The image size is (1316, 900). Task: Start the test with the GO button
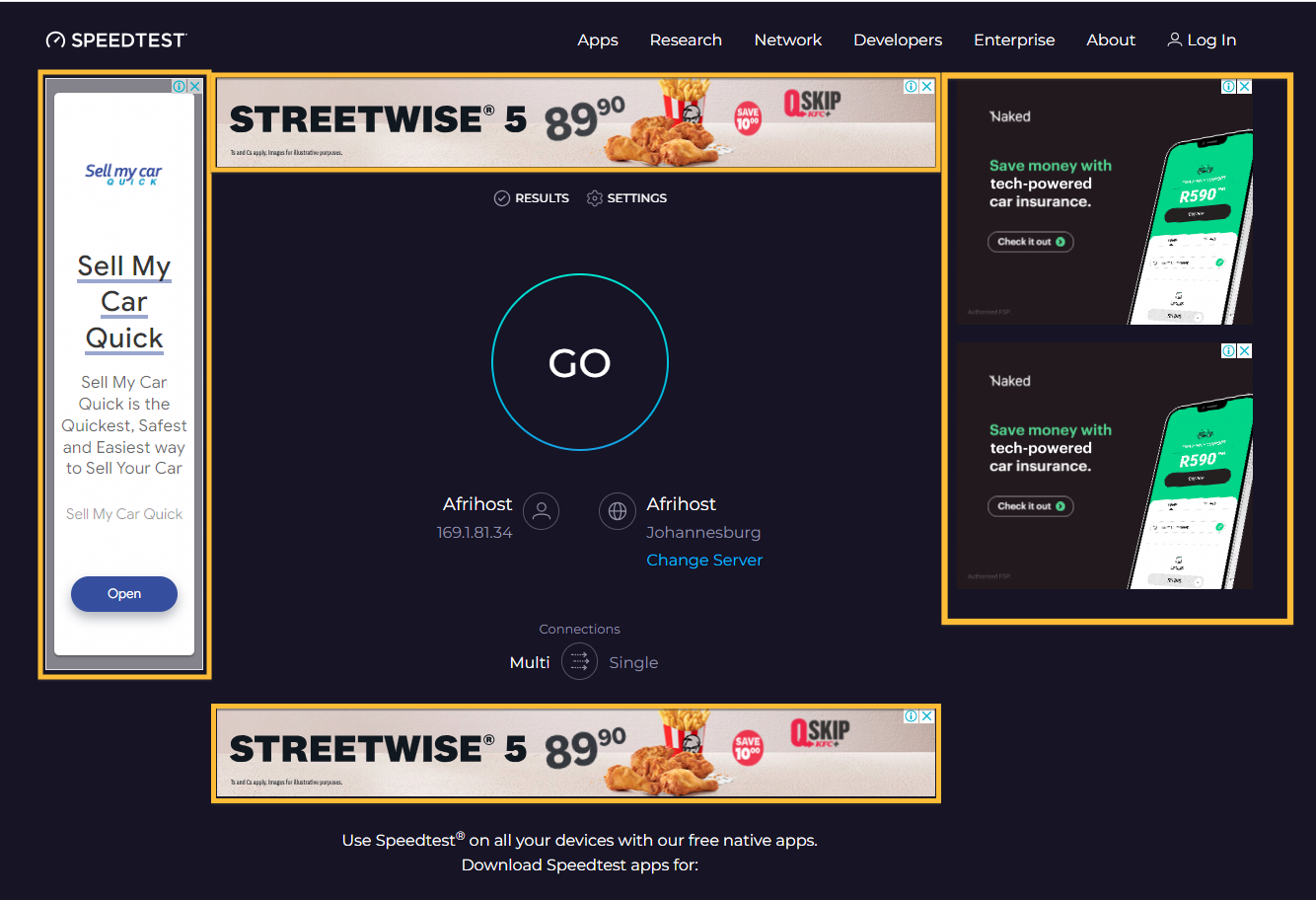pyautogui.click(x=580, y=362)
